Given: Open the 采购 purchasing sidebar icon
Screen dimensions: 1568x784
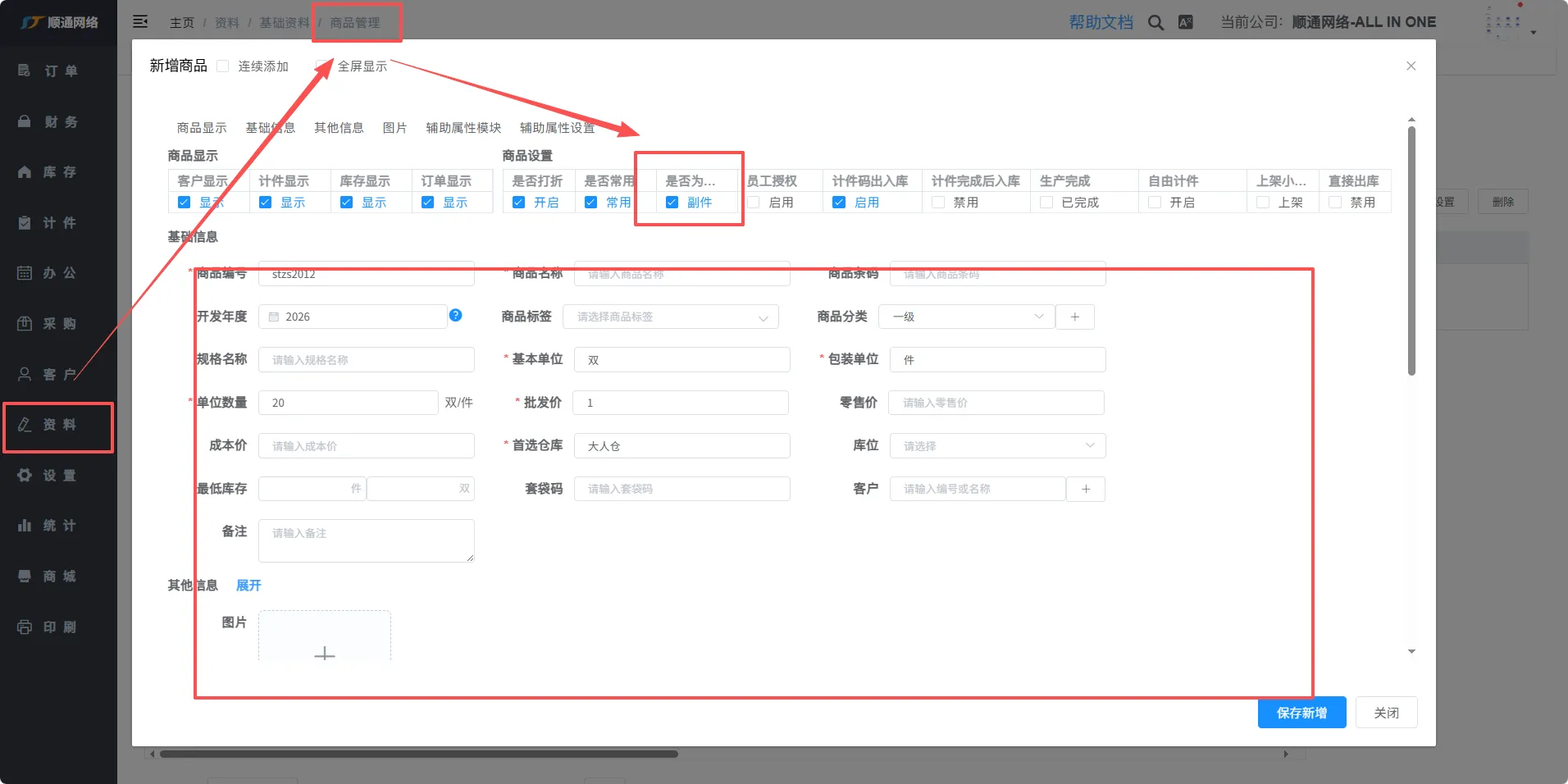Looking at the screenshot, I should (25, 324).
